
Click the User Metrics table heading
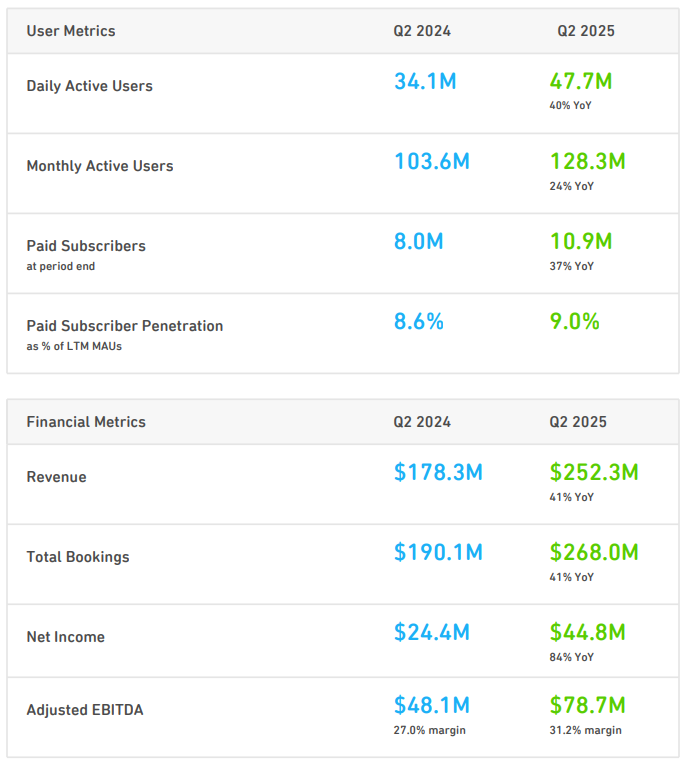click(71, 31)
